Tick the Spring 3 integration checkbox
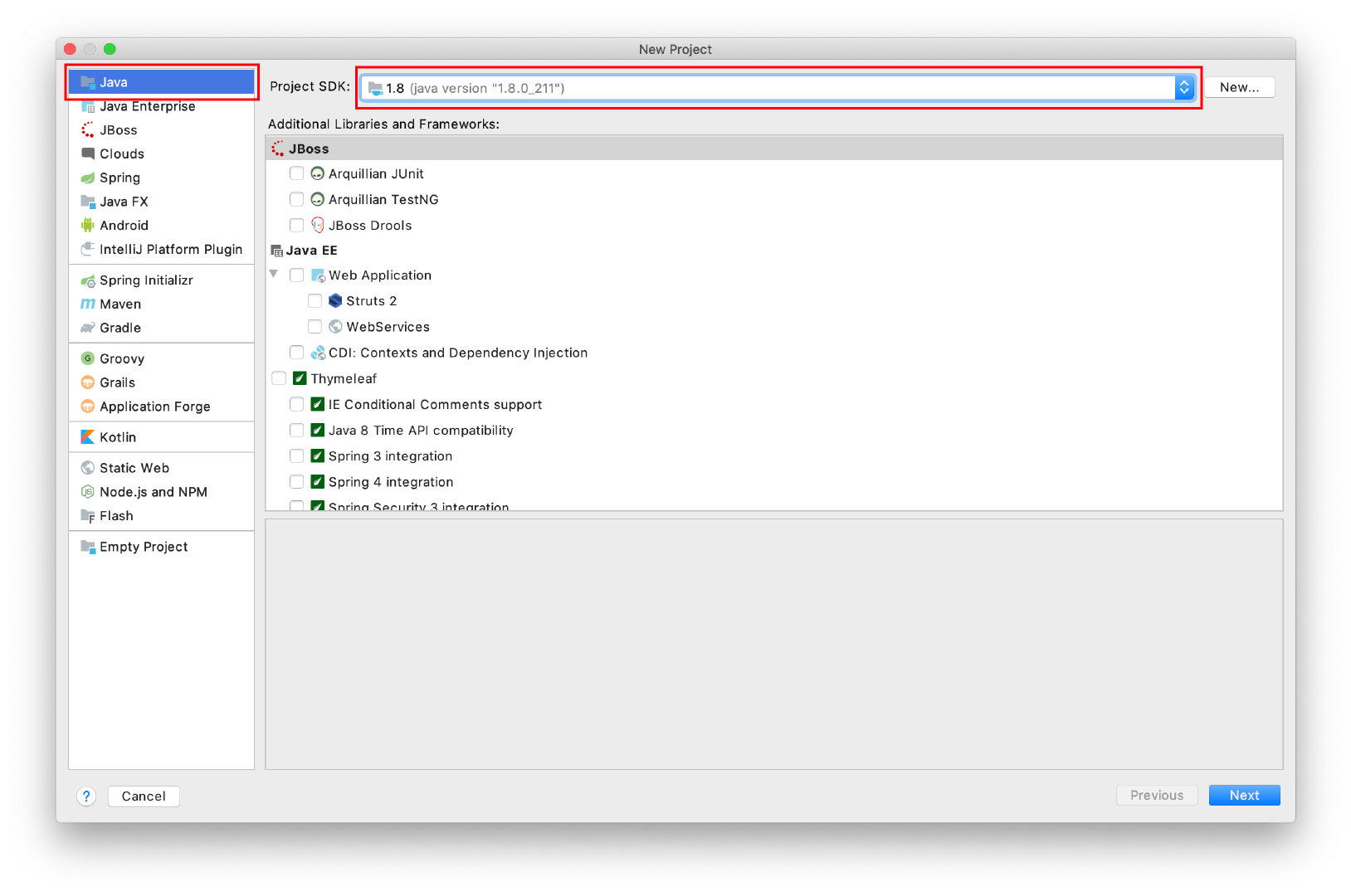The image size is (1351, 896). (x=296, y=455)
